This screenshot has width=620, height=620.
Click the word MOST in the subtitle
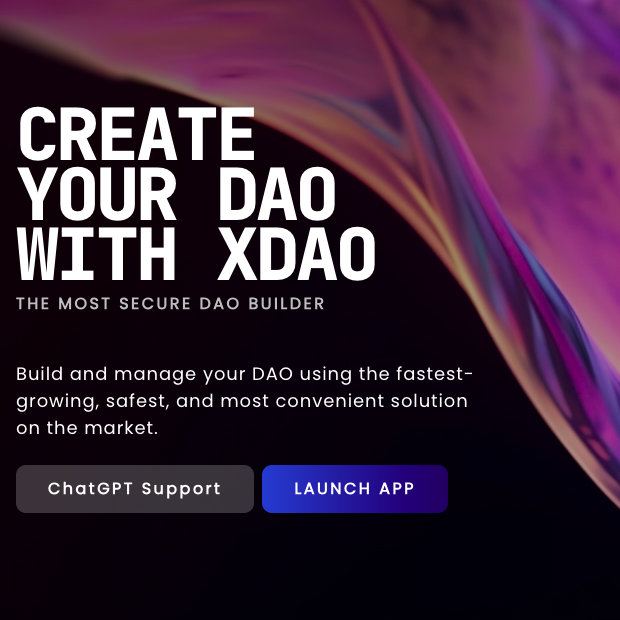pos(84,304)
